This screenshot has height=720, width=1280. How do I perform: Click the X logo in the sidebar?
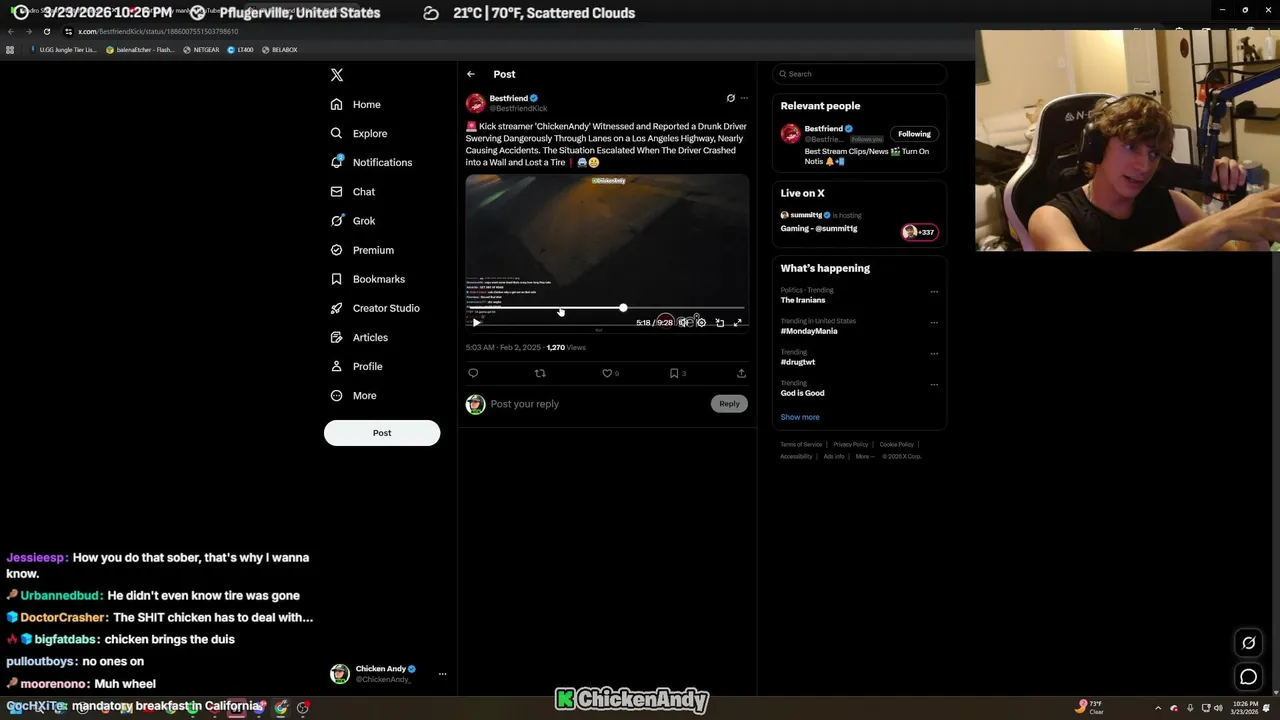[337, 75]
